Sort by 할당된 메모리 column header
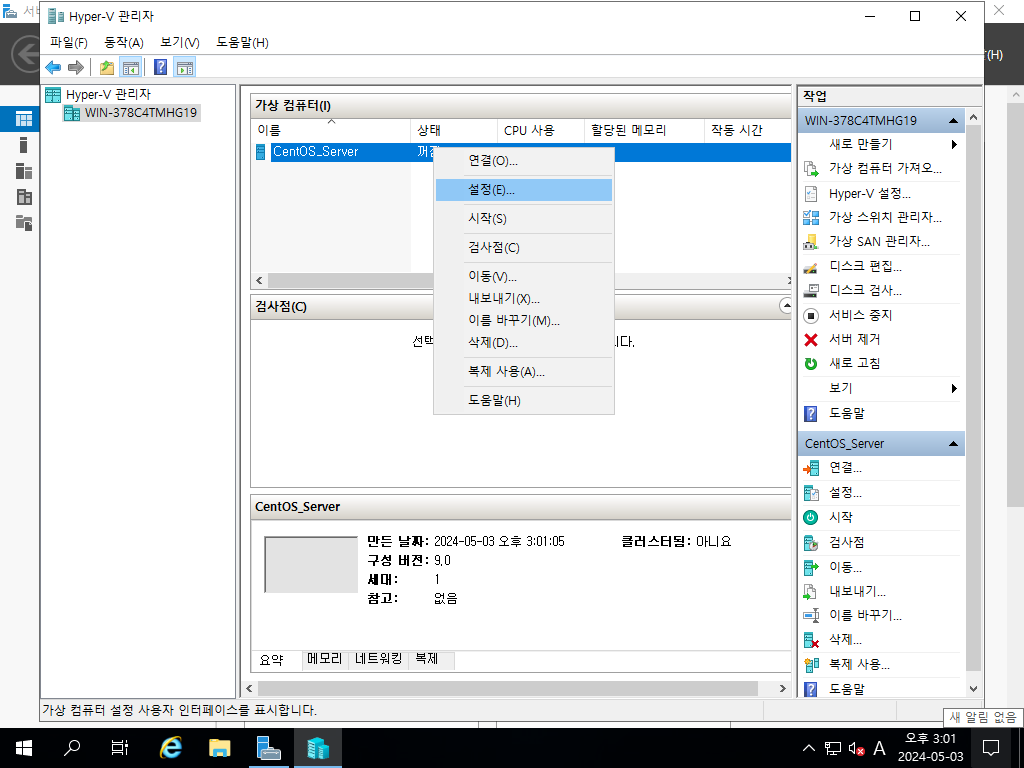Image resolution: width=1024 pixels, height=768 pixels. click(x=644, y=130)
